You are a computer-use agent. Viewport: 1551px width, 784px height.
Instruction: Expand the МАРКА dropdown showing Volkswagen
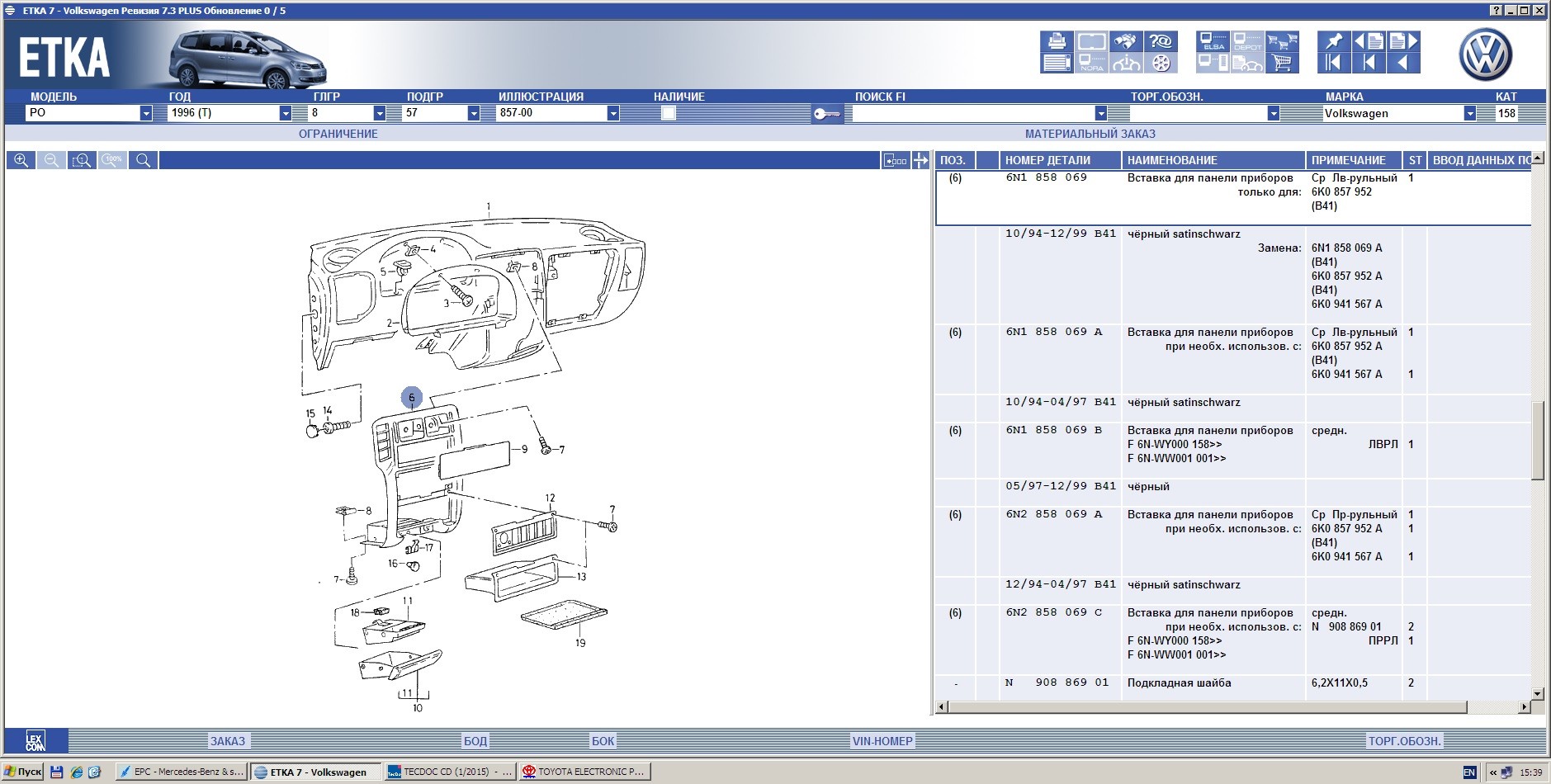1469,113
